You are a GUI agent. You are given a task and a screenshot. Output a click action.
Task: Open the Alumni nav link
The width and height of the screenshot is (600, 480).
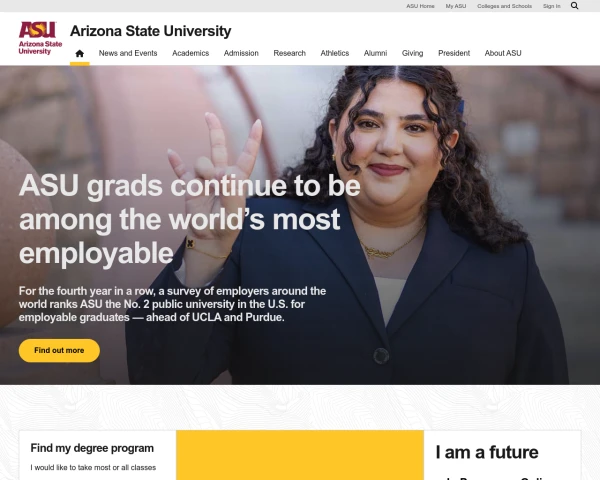(x=375, y=53)
